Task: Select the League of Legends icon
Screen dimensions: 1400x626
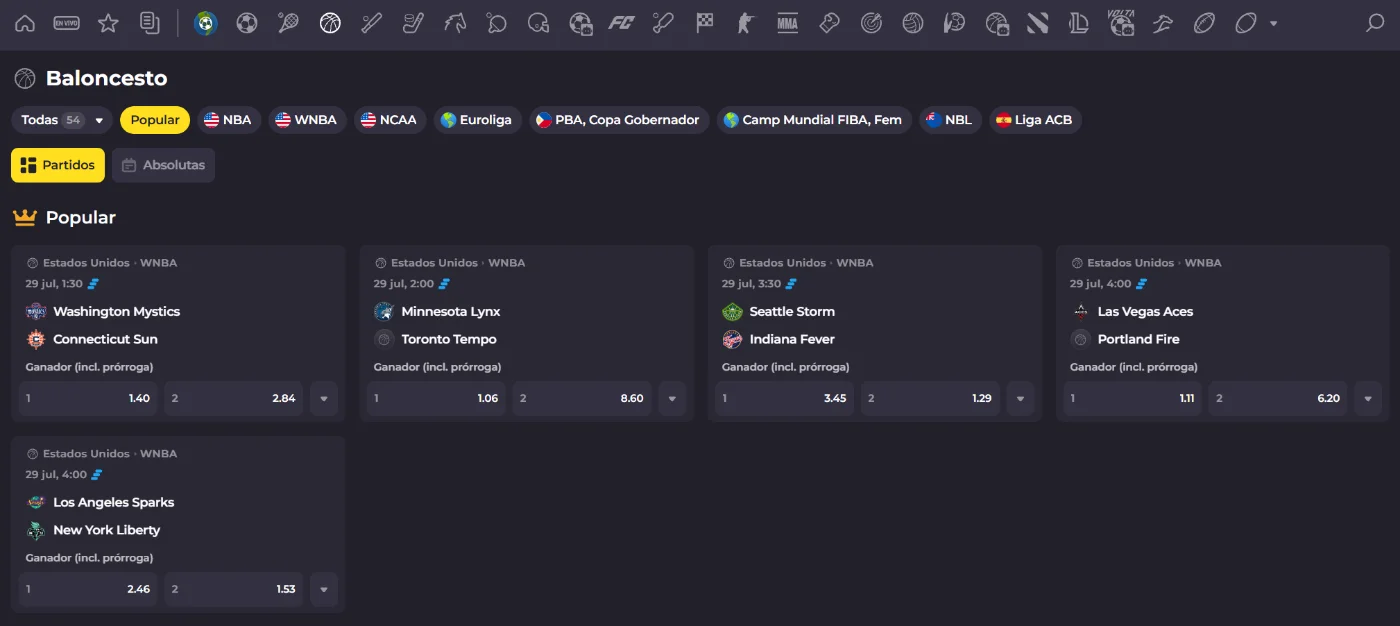Action: 1078,23
